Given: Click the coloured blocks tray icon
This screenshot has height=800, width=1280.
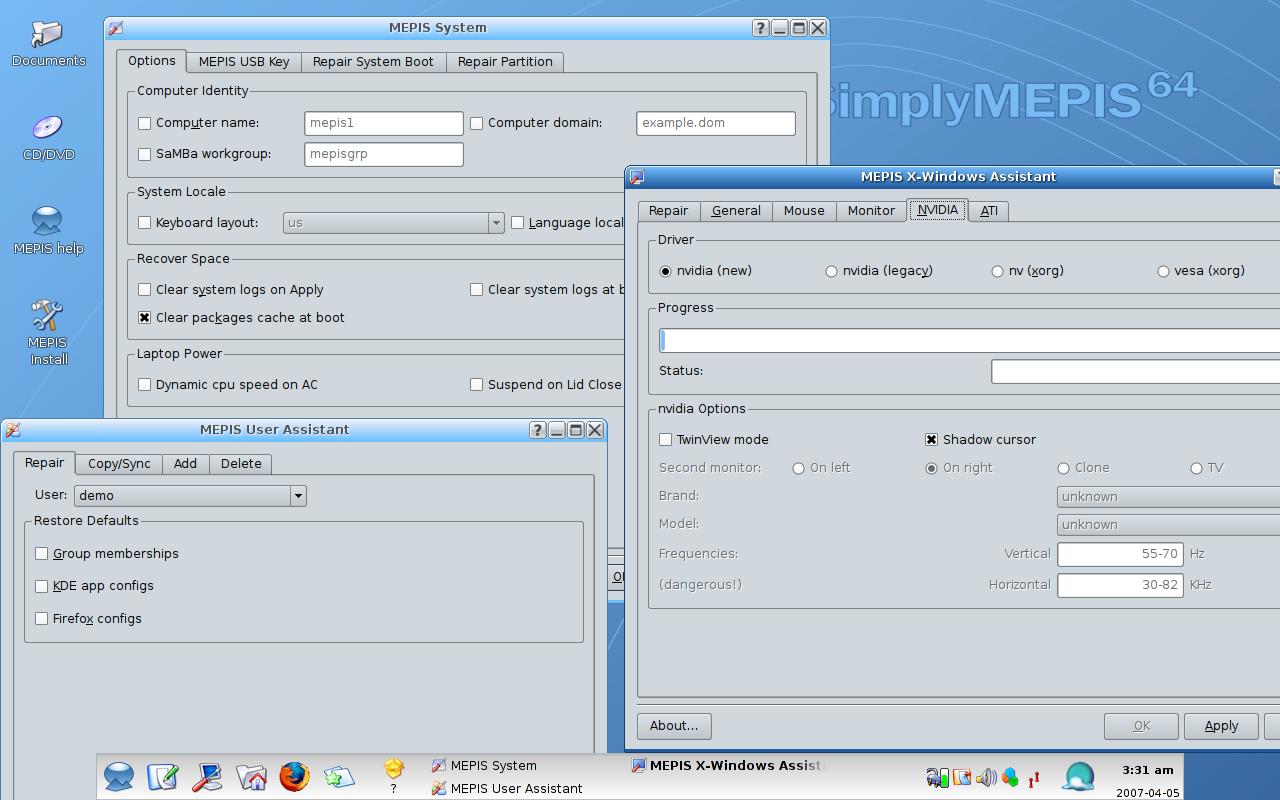Looking at the screenshot, I should point(1010,777).
